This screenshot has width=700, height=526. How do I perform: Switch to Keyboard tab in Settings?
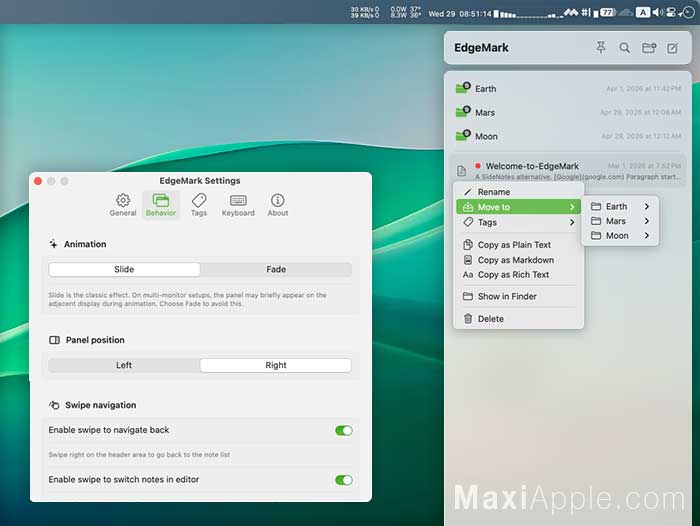[x=238, y=205]
